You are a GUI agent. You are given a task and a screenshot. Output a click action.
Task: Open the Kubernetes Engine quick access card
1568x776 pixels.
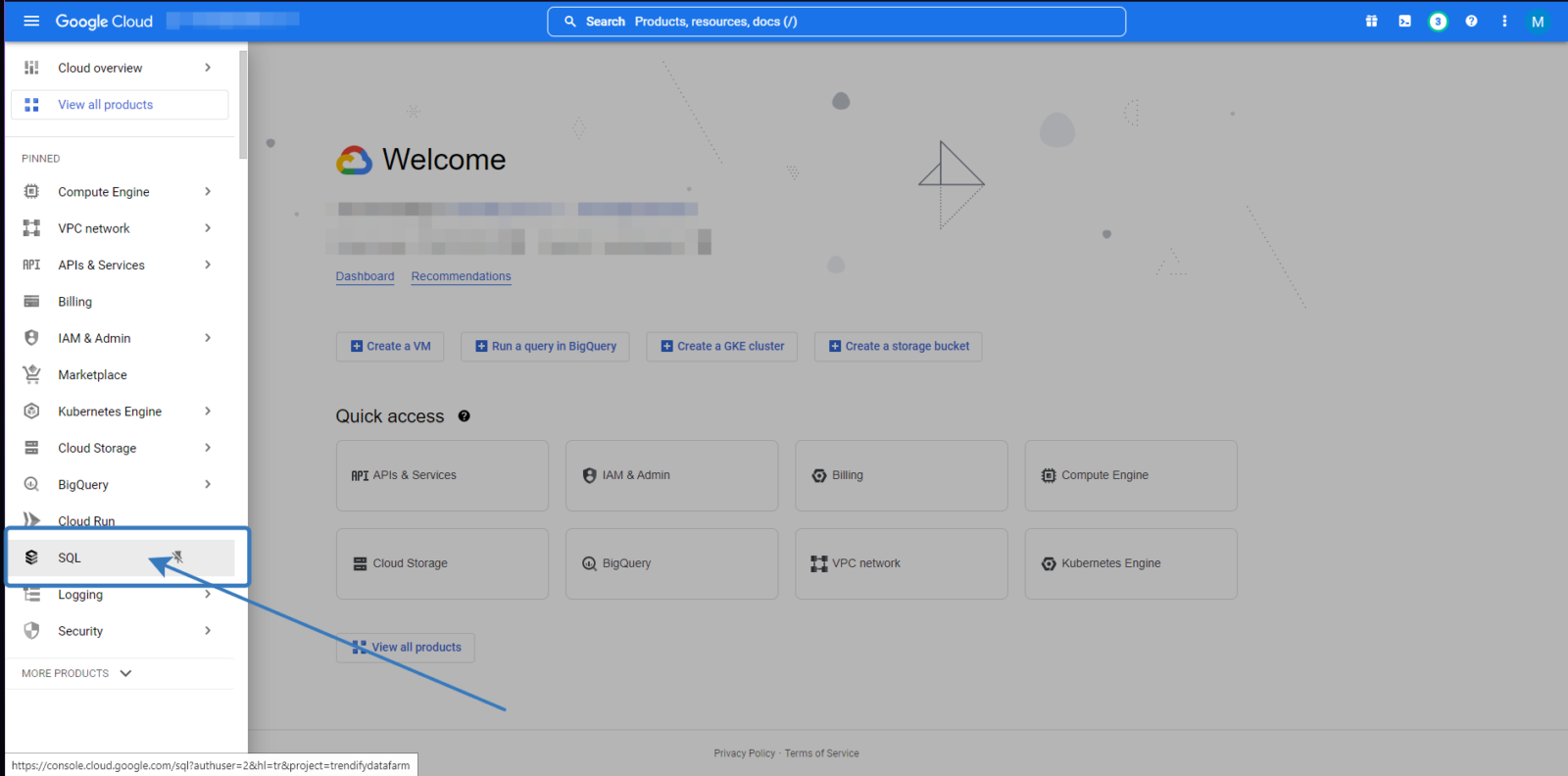tap(1131, 563)
